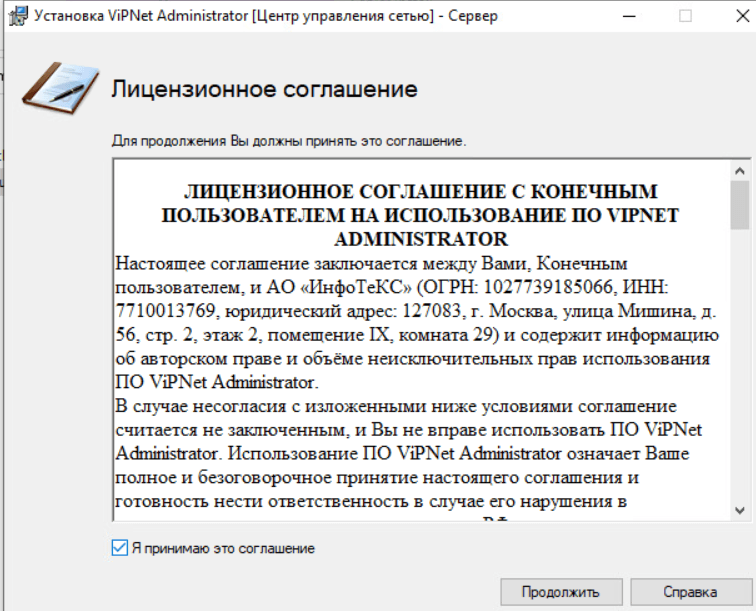Click the license text scroll up arrow

coord(740,171)
